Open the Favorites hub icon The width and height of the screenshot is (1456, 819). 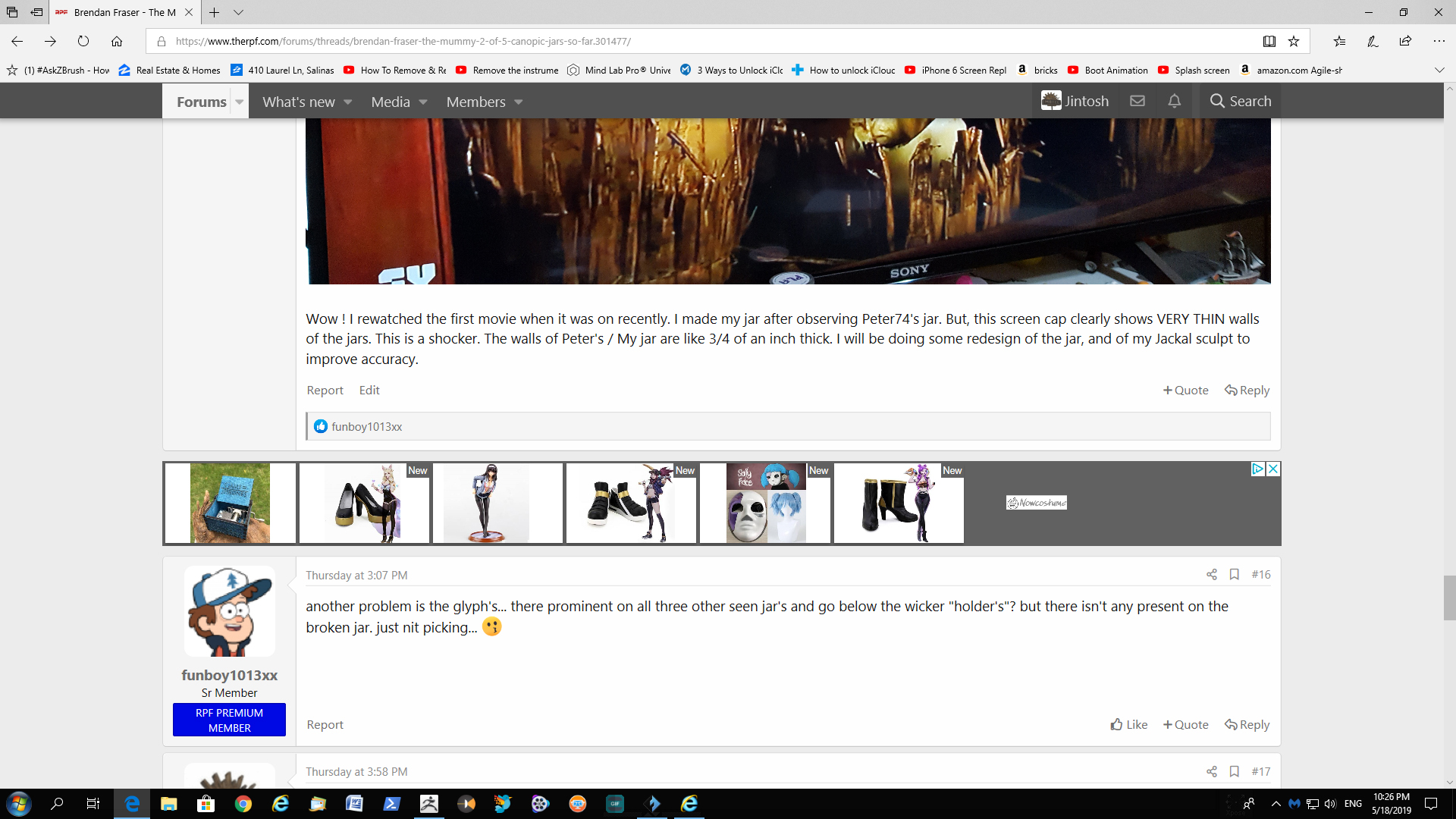pyautogui.click(x=1340, y=41)
